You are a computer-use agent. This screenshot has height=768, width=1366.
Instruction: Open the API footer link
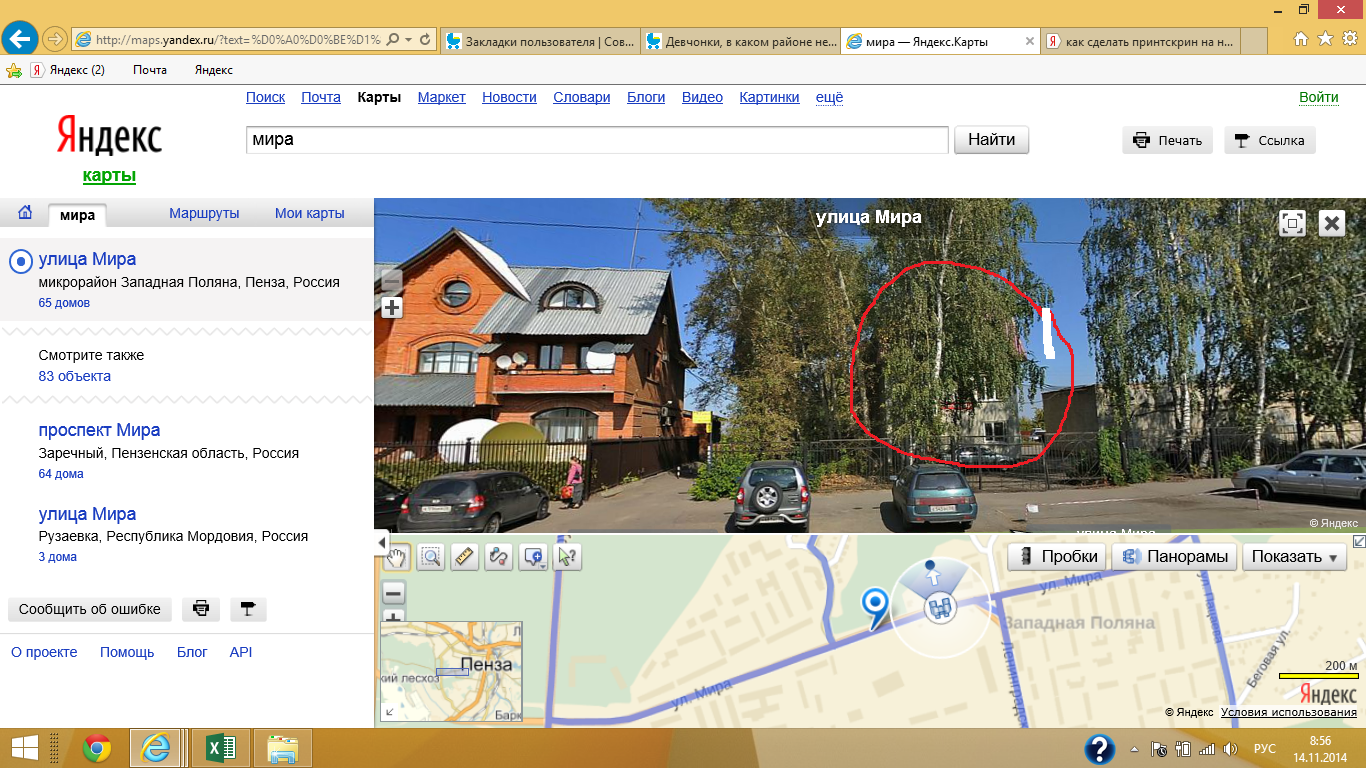click(241, 652)
